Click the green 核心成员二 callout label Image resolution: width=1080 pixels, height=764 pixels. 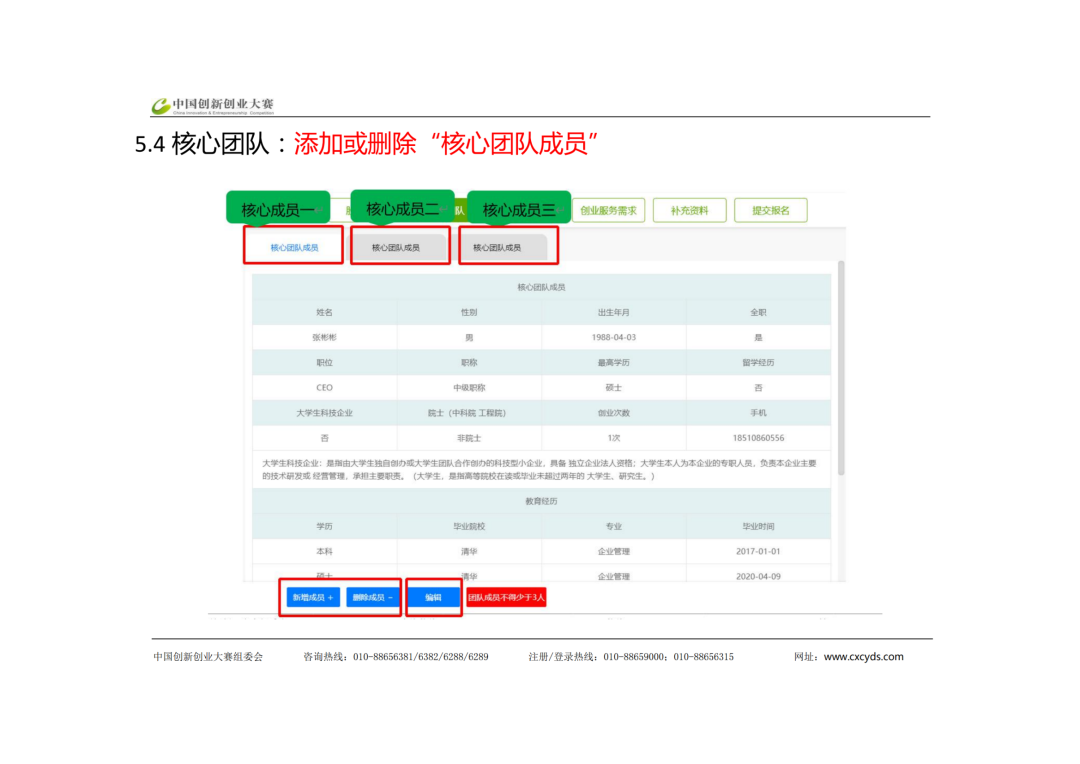[x=402, y=209]
